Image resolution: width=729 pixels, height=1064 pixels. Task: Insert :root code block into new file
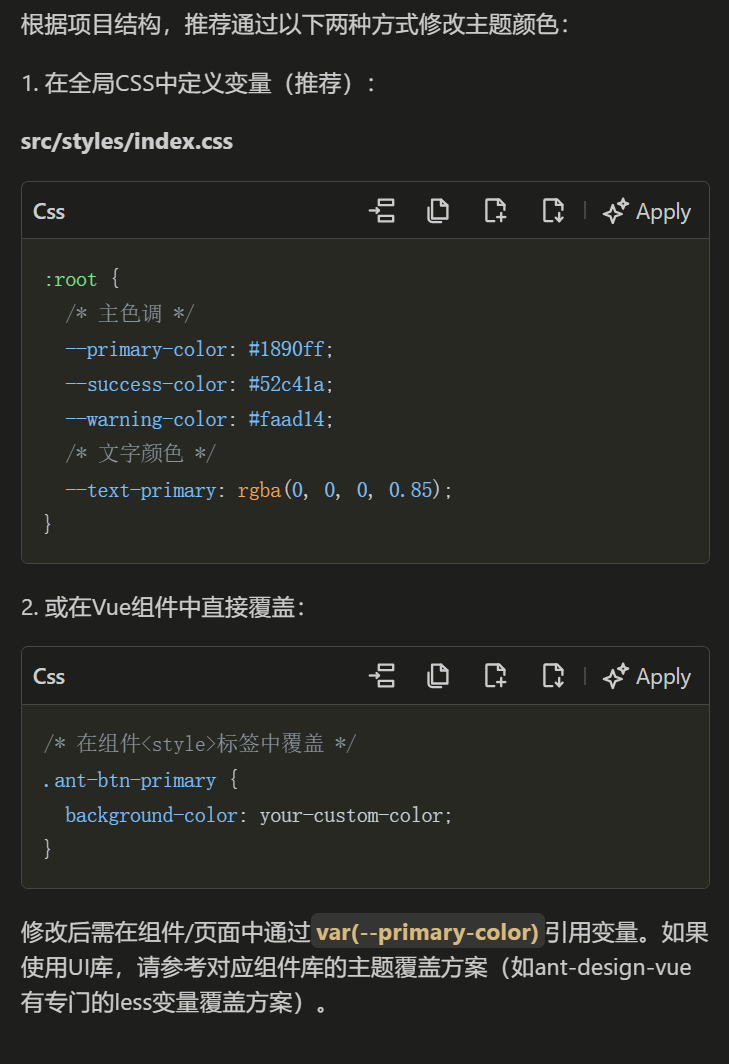[495, 211]
